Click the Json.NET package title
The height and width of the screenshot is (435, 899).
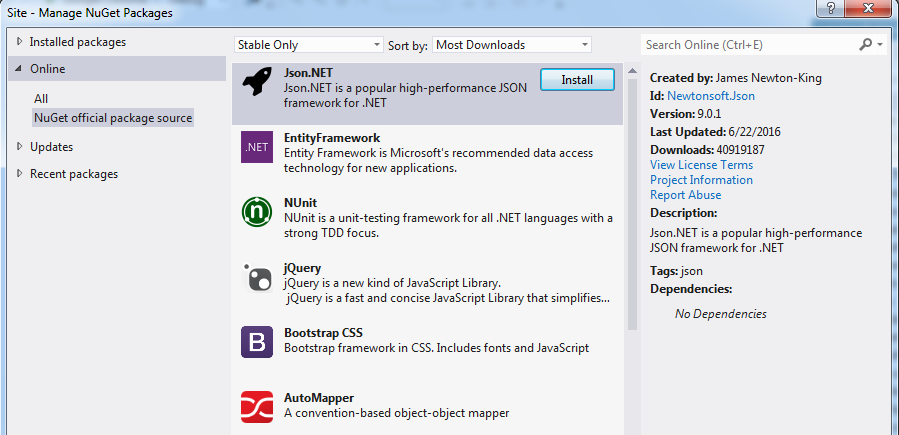click(308, 73)
